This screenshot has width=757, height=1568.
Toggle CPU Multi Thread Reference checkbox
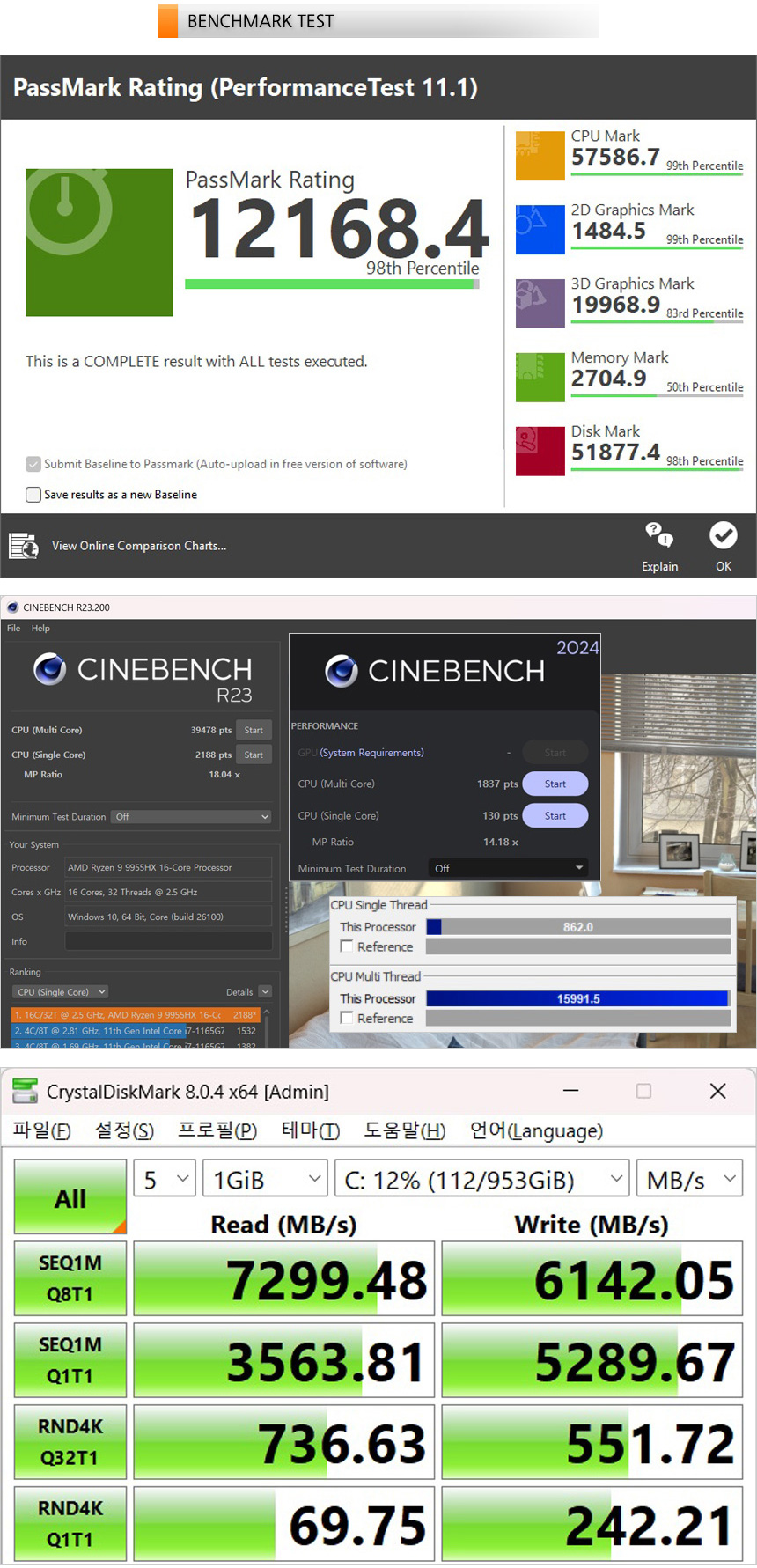coord(347,1018)
